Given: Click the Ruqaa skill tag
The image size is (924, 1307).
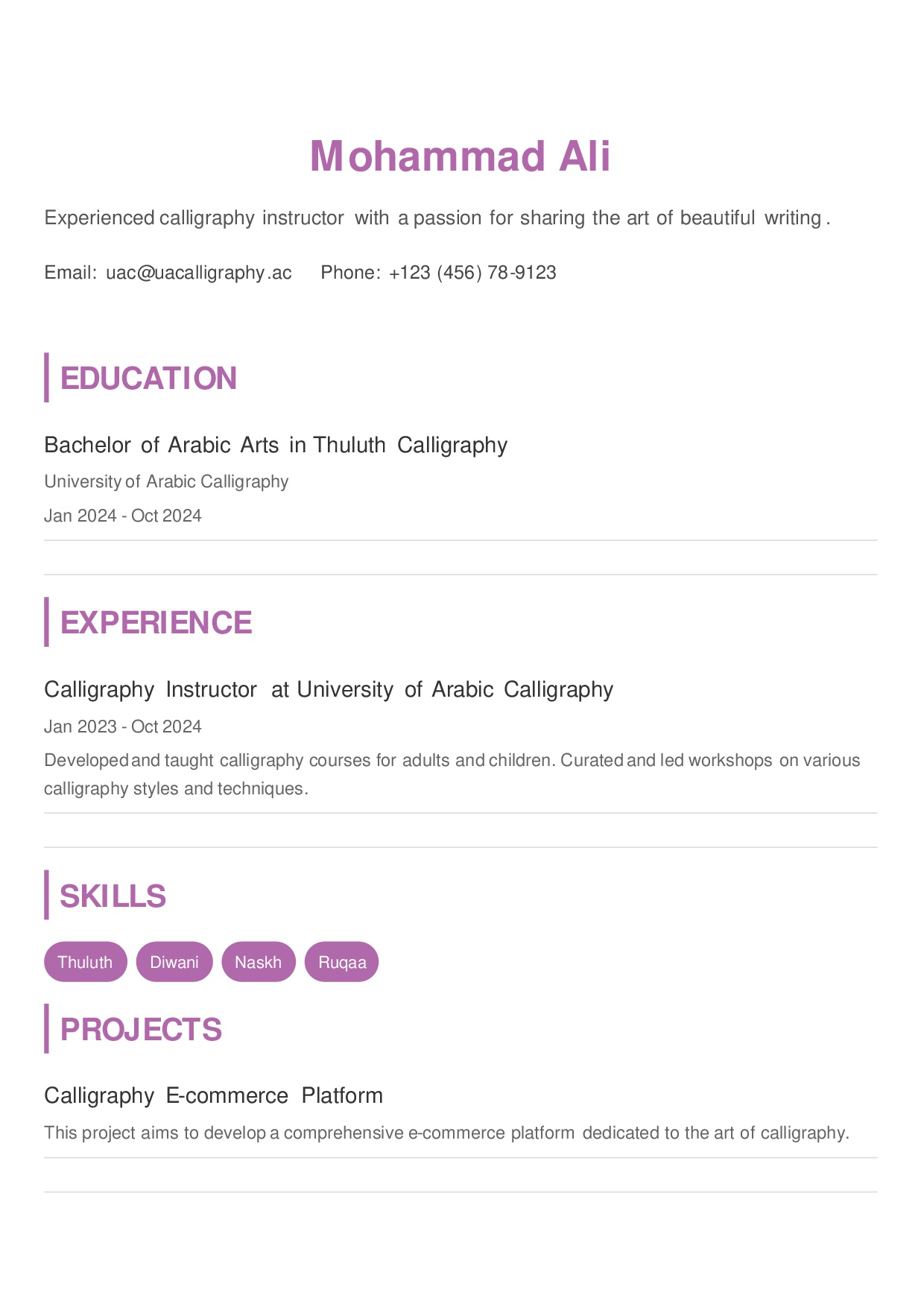Looking at the screenshot, I should tap(342, 962).
